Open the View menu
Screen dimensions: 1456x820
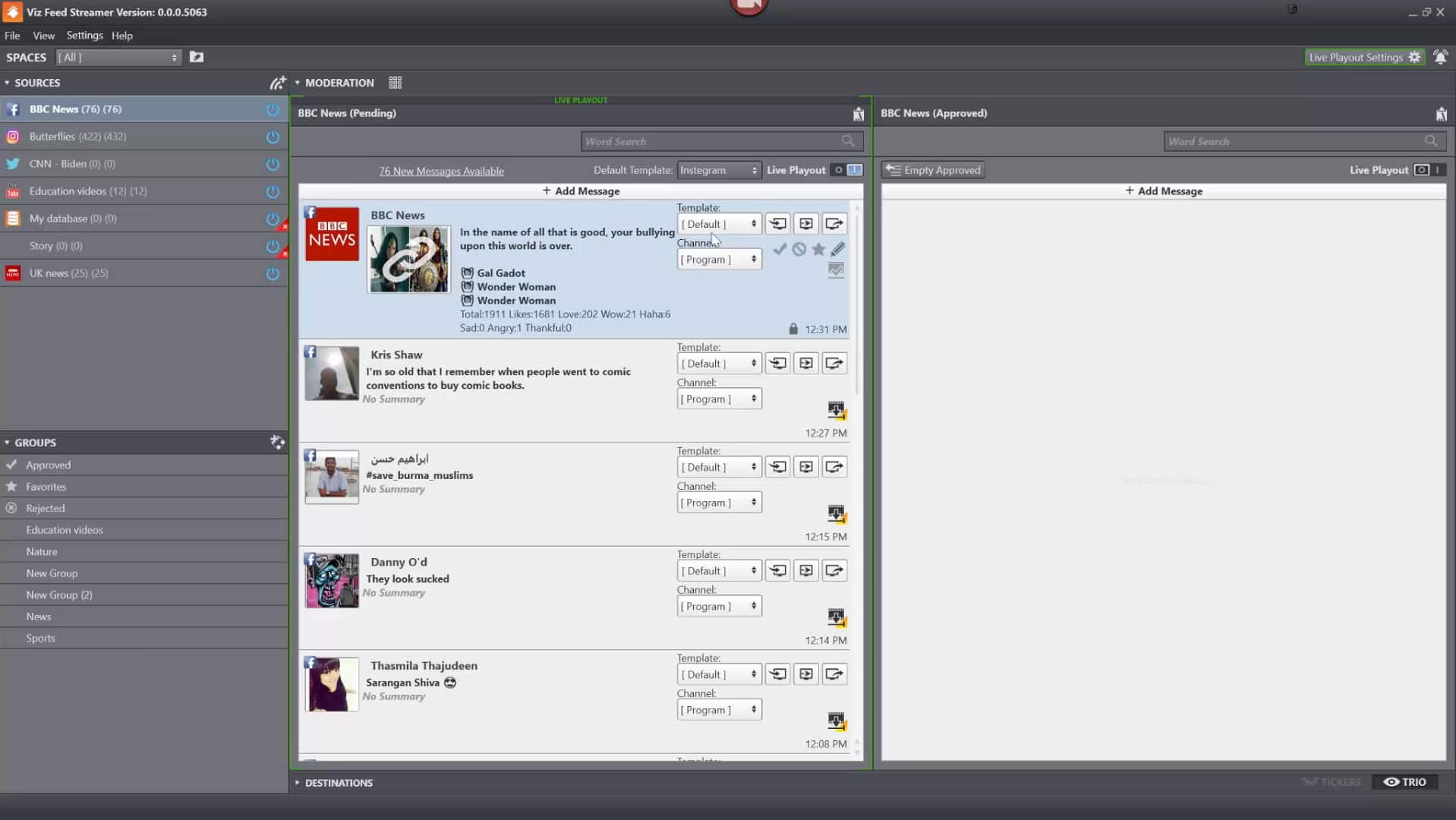click(x=43, y=36)
